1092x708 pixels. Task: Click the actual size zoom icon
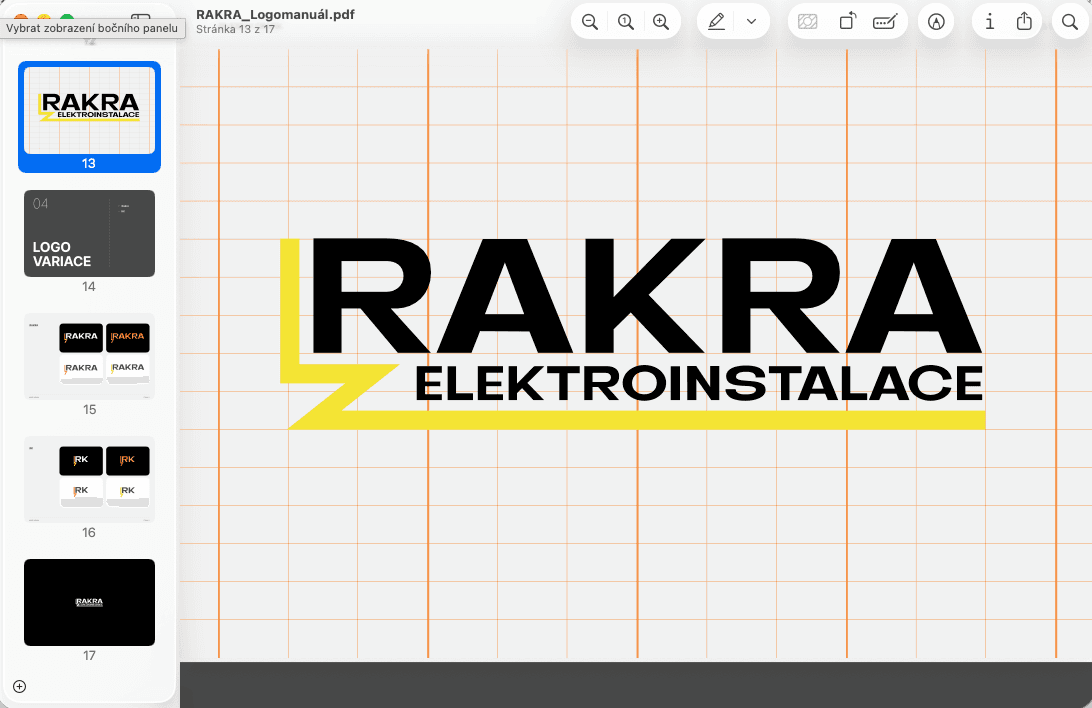click(625, 22)
